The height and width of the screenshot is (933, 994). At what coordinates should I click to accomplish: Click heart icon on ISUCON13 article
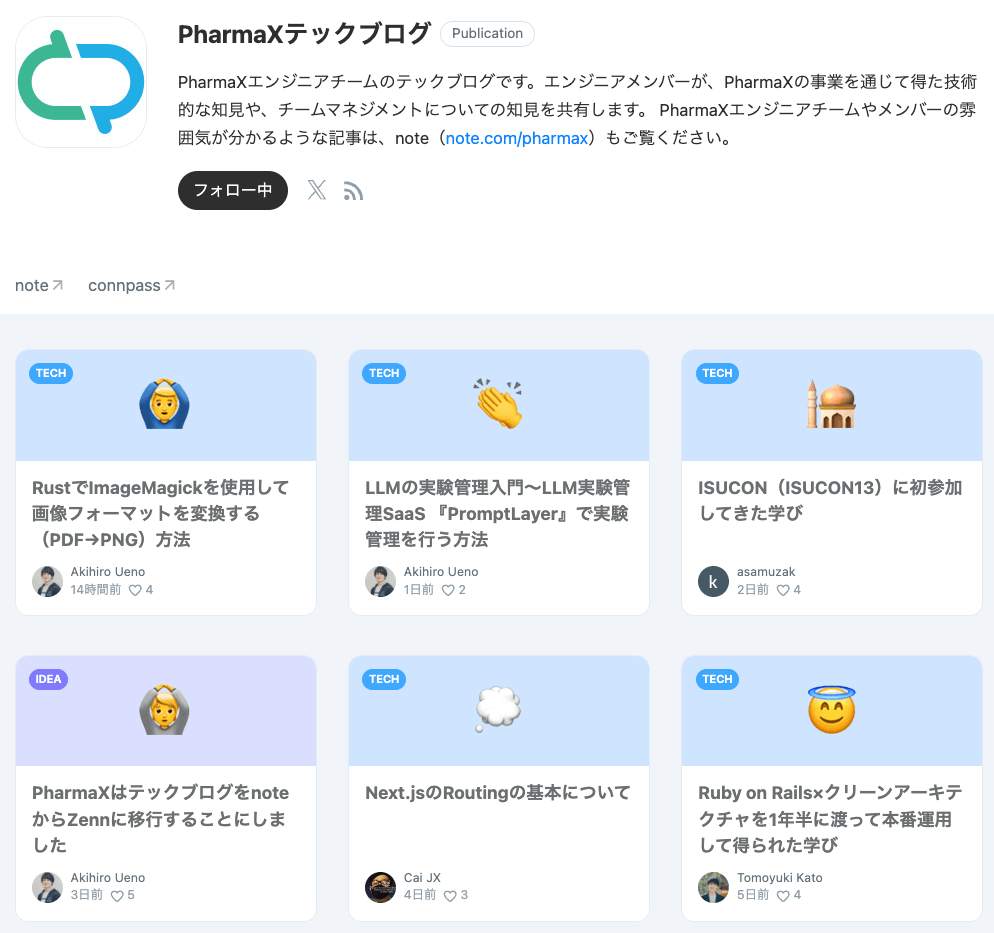pos(783,590)
